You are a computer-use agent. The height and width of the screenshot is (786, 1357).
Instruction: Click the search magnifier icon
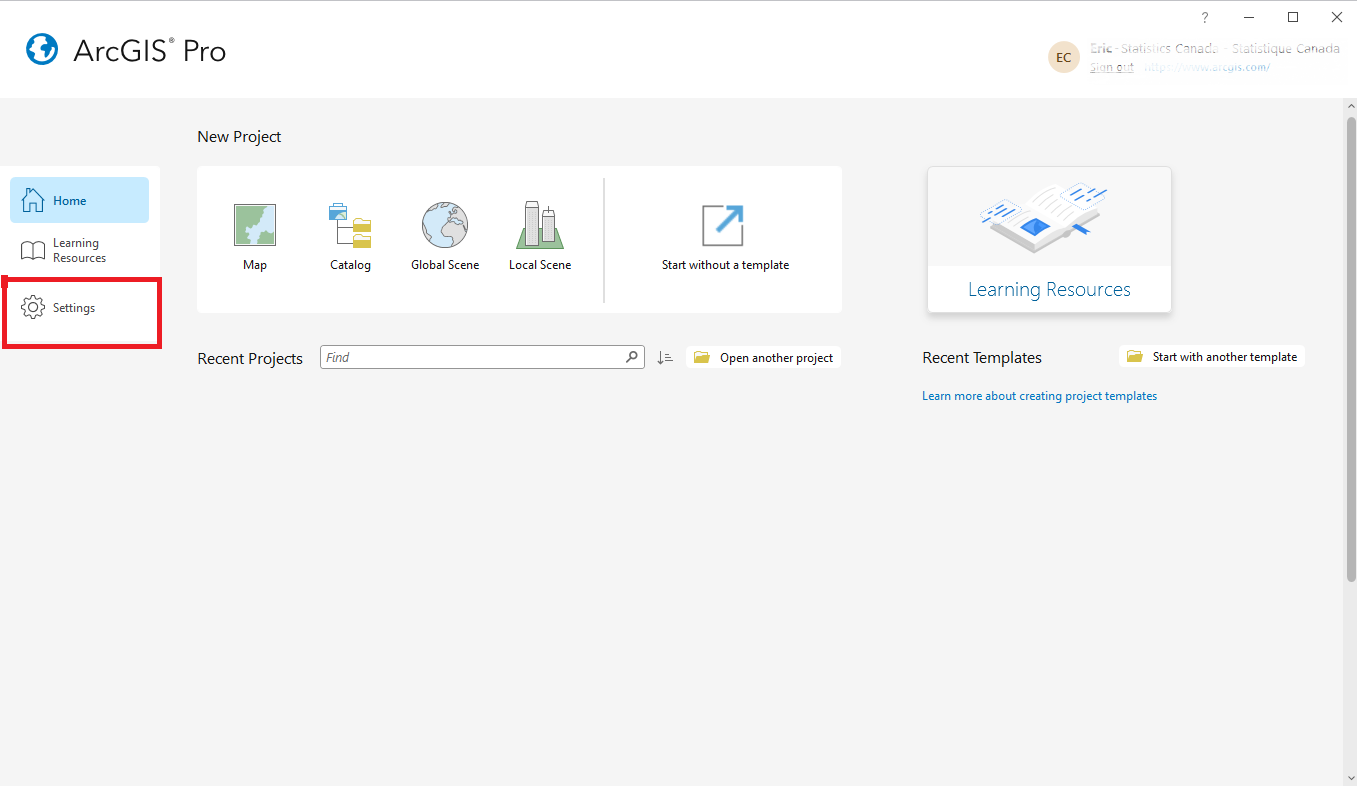(632, 357)
